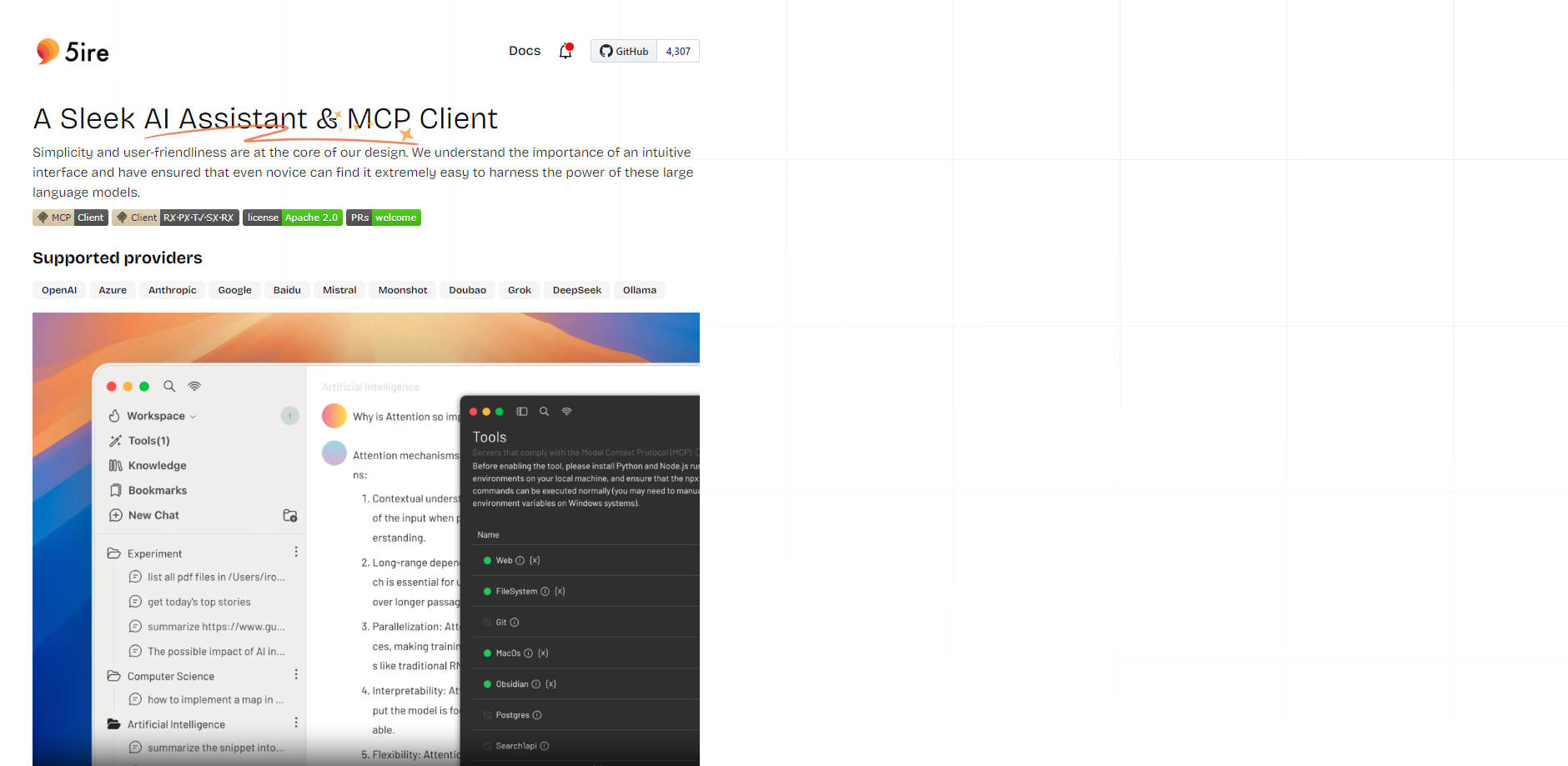Image resolution: width=1568 pixels, height=766 pixels.
Task: Expand the Computer Science folder
Action: tap(170, 676)
